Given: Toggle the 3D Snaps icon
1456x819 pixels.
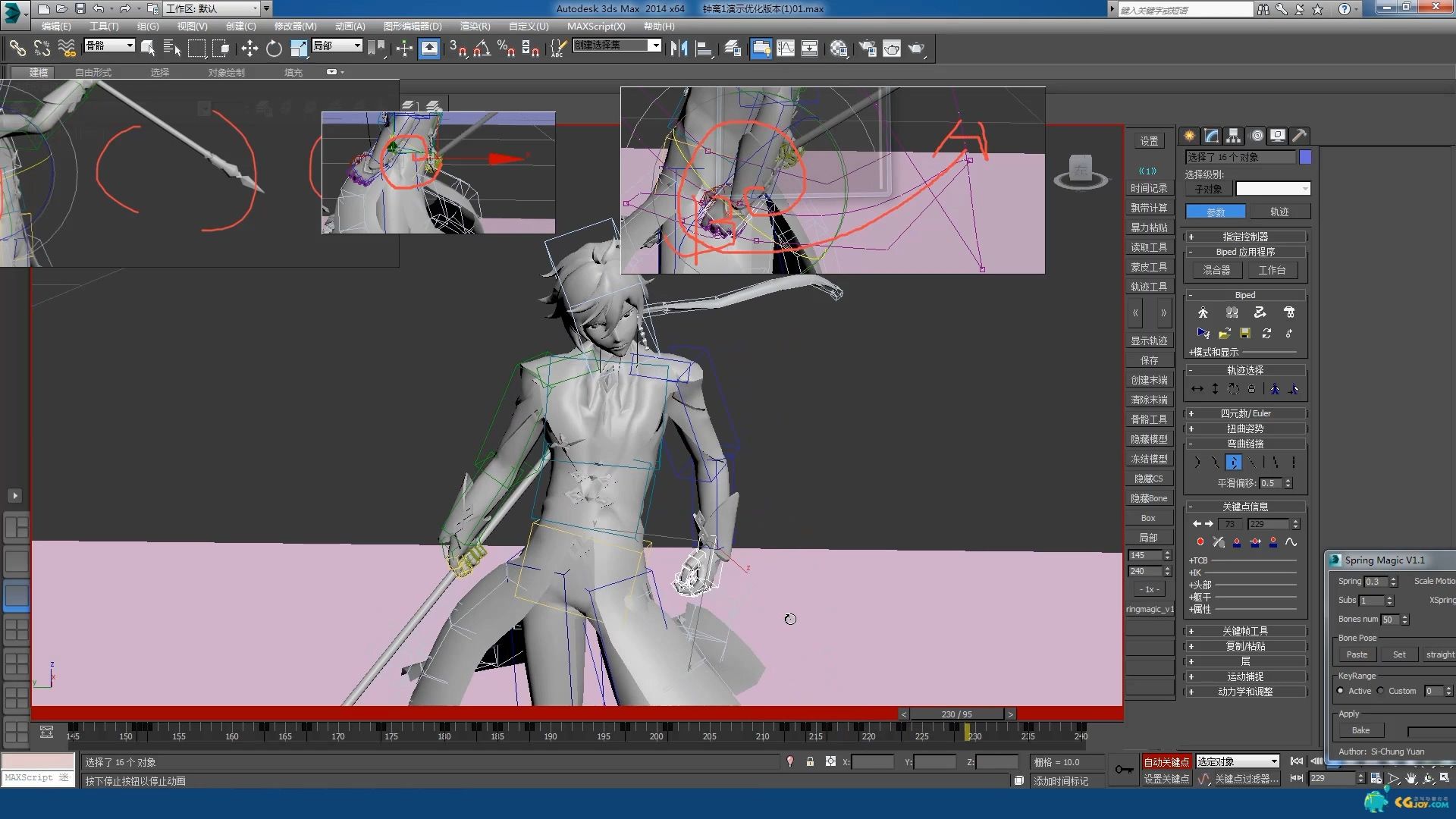Looking at the screenshot, I should coord(457,49).
